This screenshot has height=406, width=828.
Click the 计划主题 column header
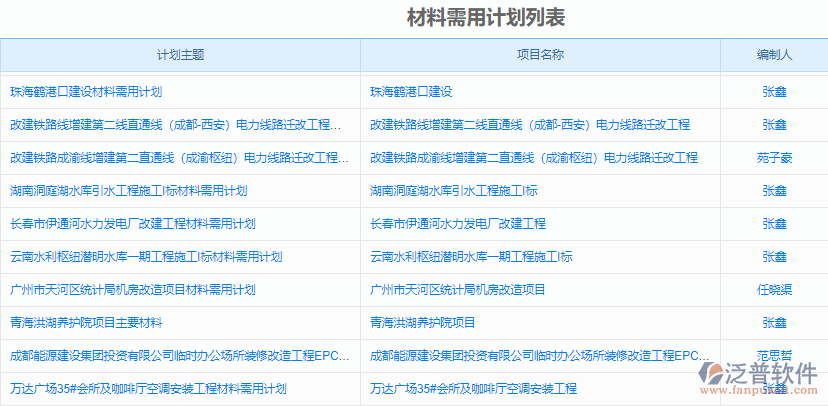tap(181, 55)
